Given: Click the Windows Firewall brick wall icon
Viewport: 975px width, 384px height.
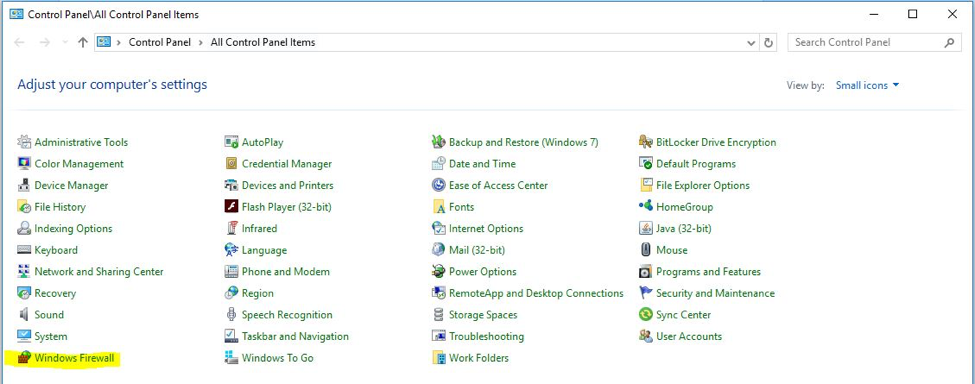Looking at the screenshot, I should pos(24,358).
